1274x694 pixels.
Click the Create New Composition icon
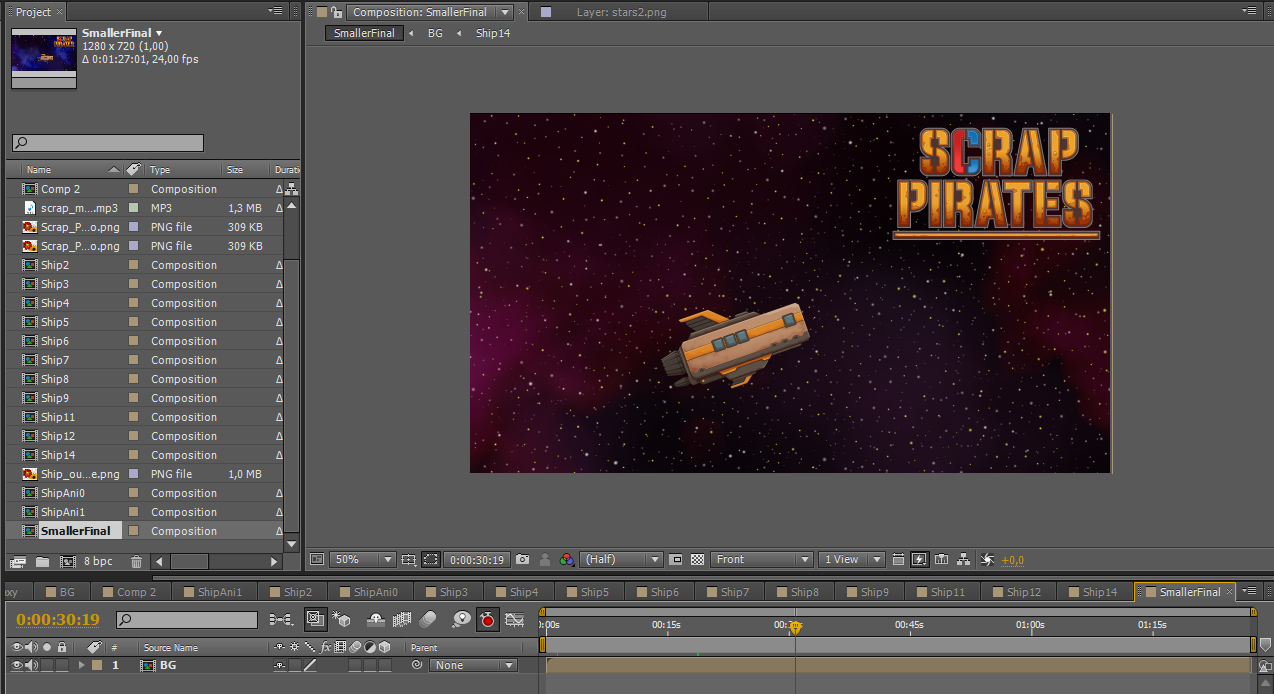[x=68, y=562]
